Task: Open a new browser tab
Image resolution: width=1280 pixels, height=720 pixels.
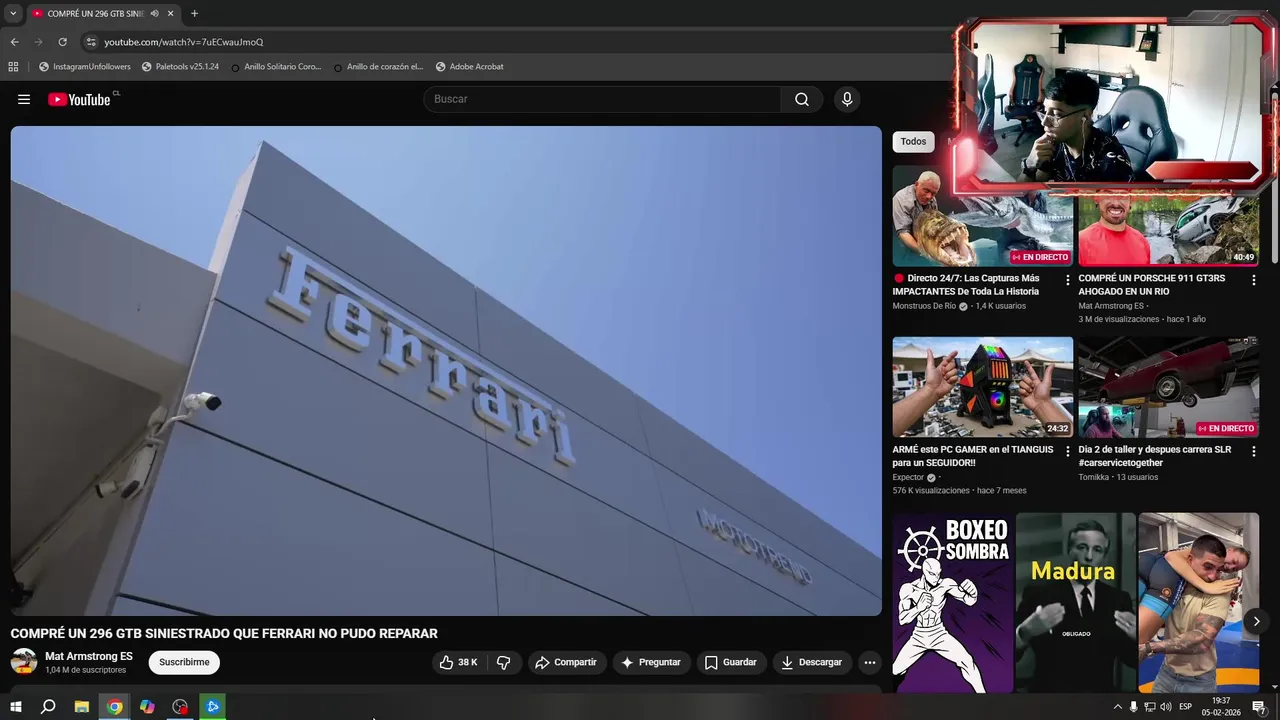Action: (x=194, y=14)
